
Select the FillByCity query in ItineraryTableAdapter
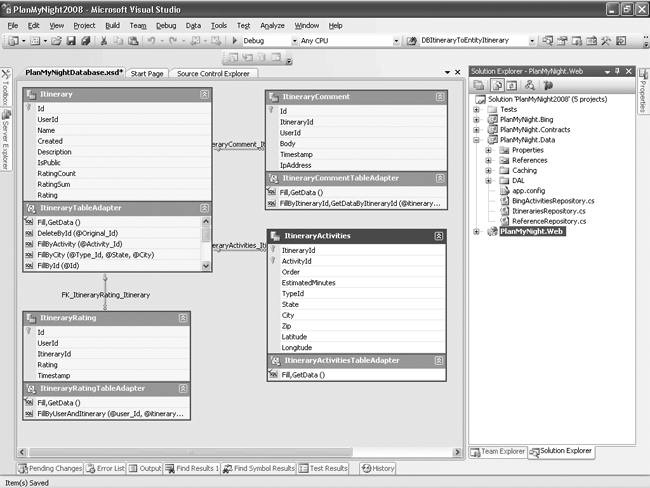[113, 255]
